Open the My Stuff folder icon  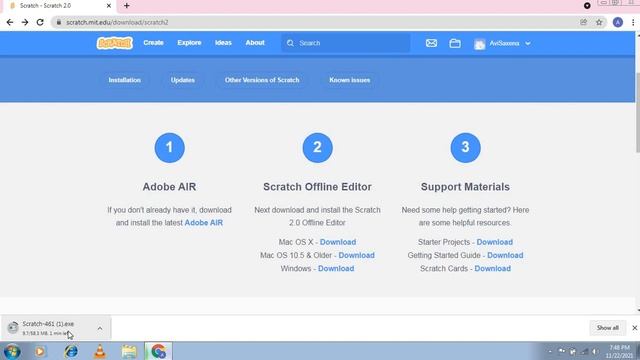(x=455, y=43)
